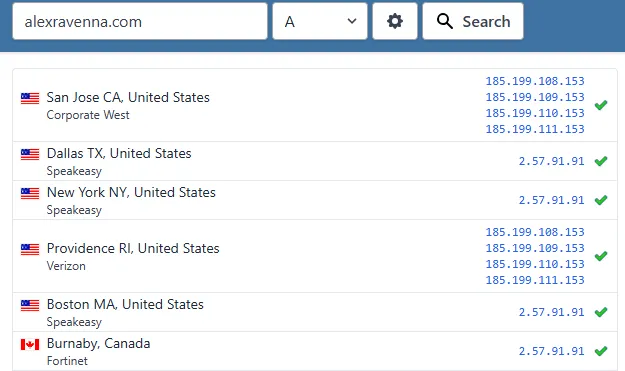Select 'Boston MA, United States' text

(125, 304)
